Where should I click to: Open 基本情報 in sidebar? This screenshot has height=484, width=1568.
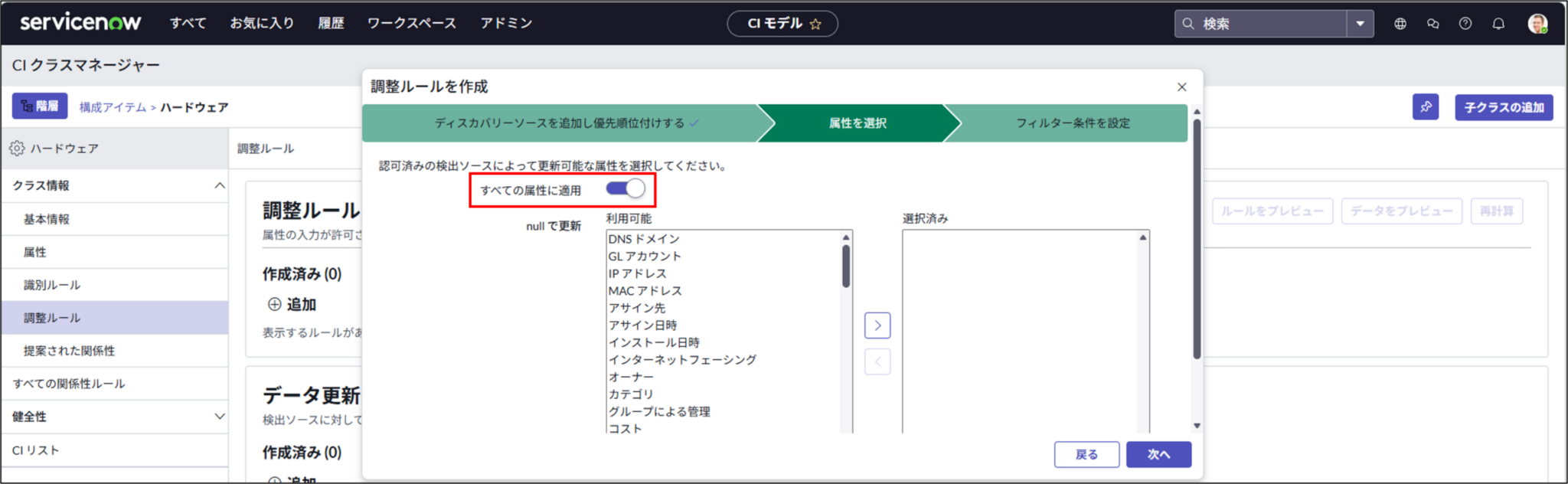click(x=115, y=219)
